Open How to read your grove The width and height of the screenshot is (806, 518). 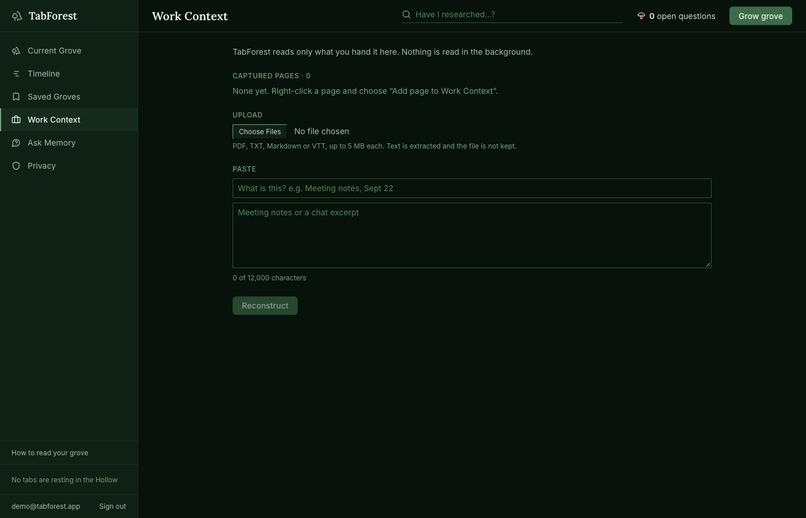(50, 453)
